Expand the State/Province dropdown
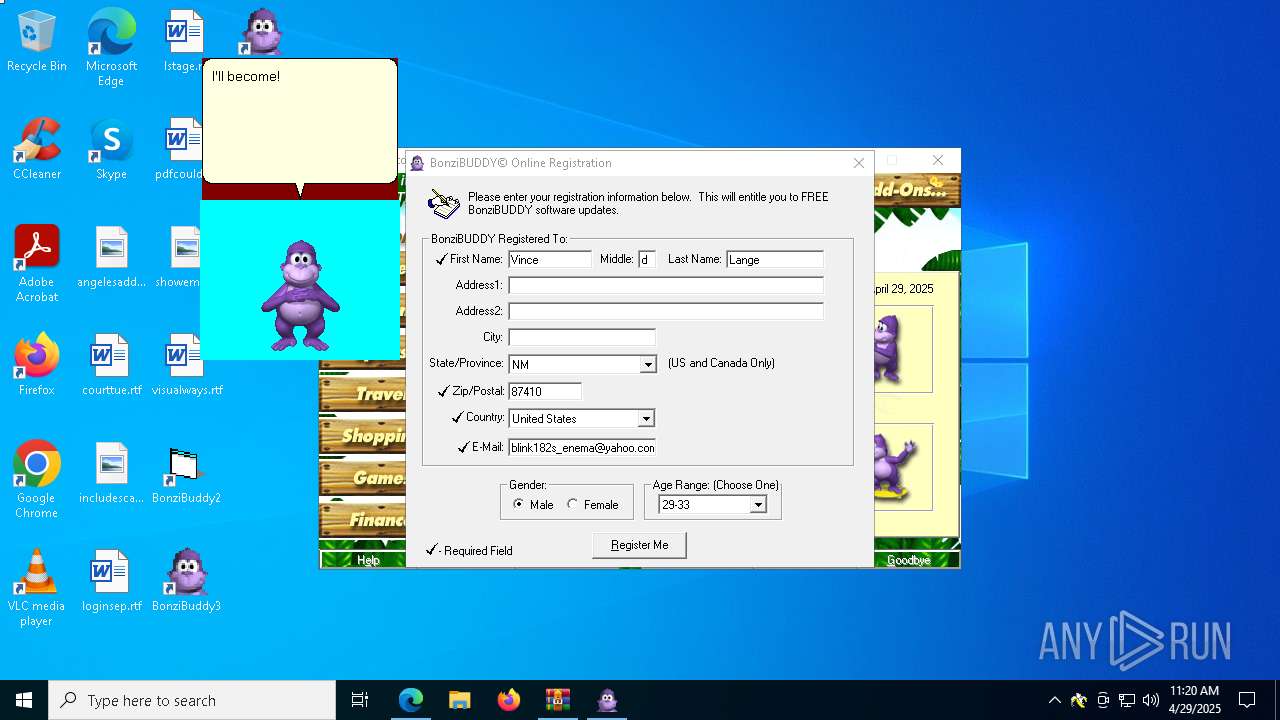Image resolution: width=1280 pixels, height=720 pixels. pyautogui.click(x=648, y=364)
